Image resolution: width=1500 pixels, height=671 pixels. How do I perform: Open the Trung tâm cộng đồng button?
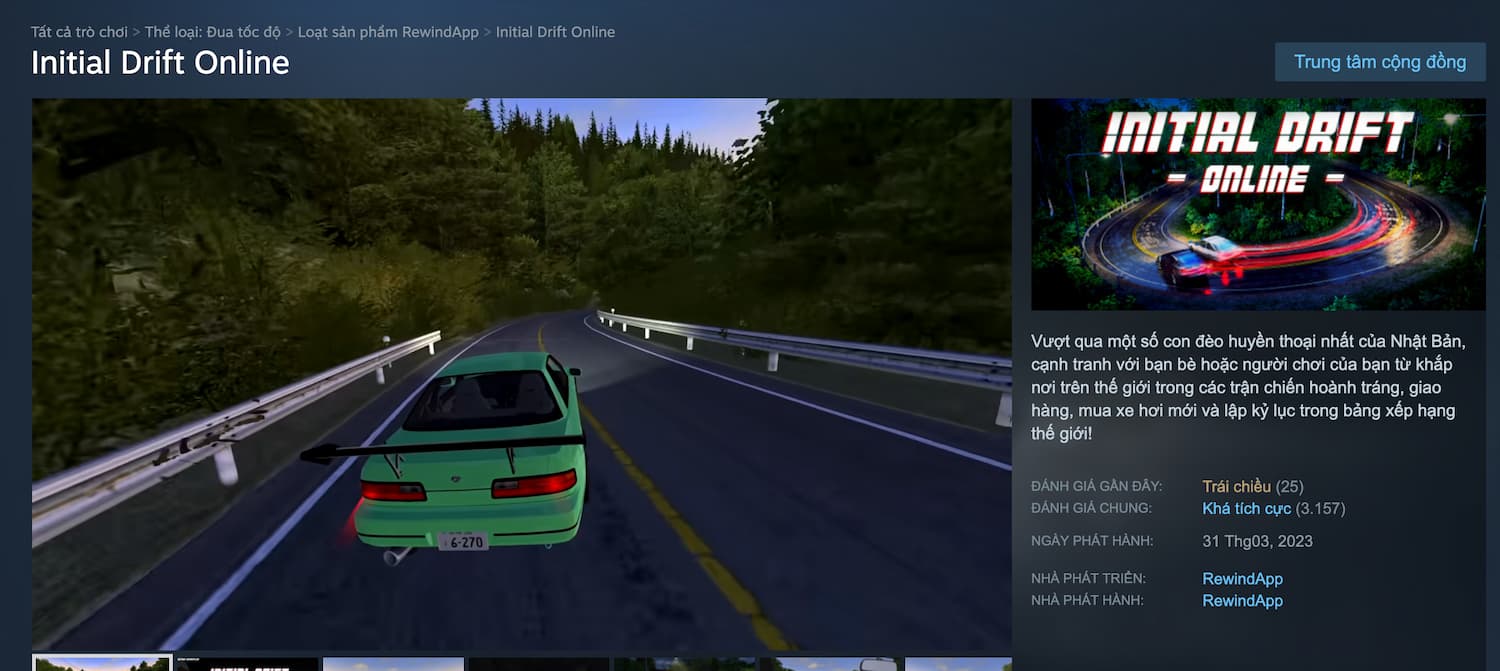coord(1380,62)
